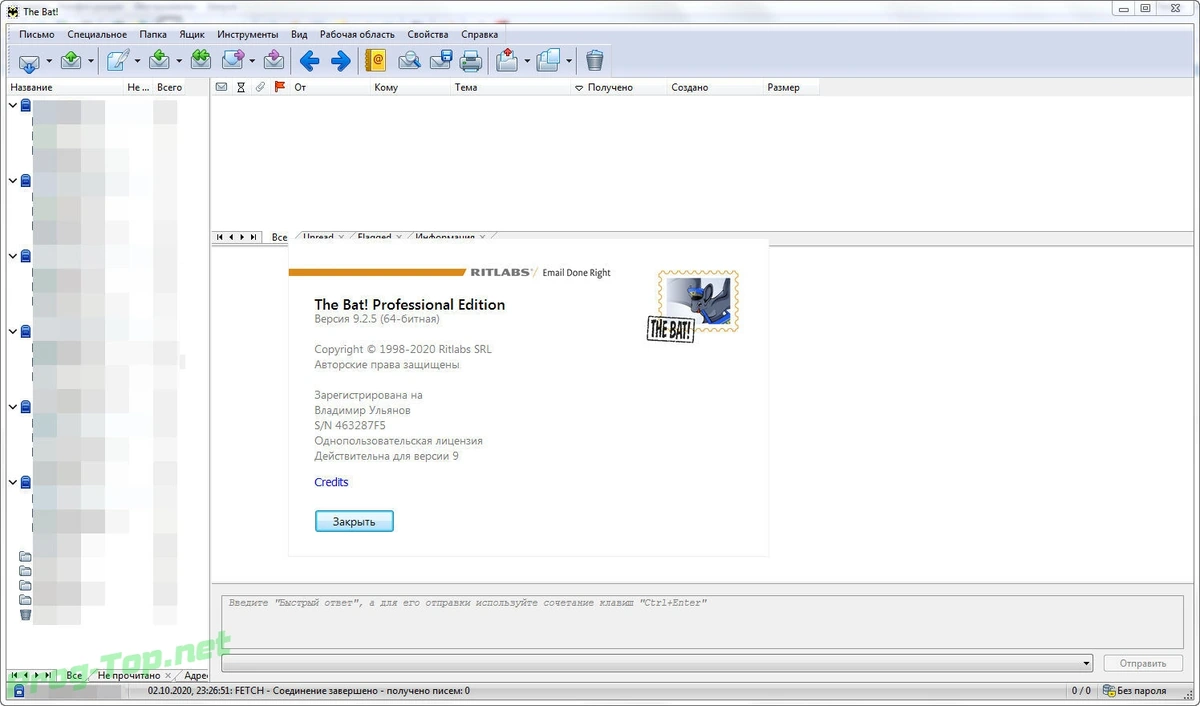Create a new message with the pen icon

(118, 61)
